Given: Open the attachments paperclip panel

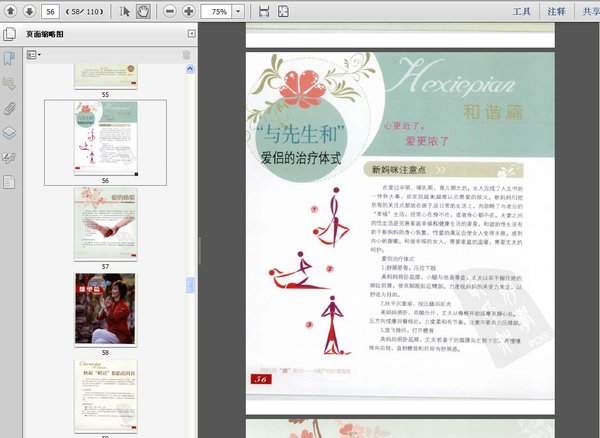Looking at the screenshot, I should [x=9, y=108].
